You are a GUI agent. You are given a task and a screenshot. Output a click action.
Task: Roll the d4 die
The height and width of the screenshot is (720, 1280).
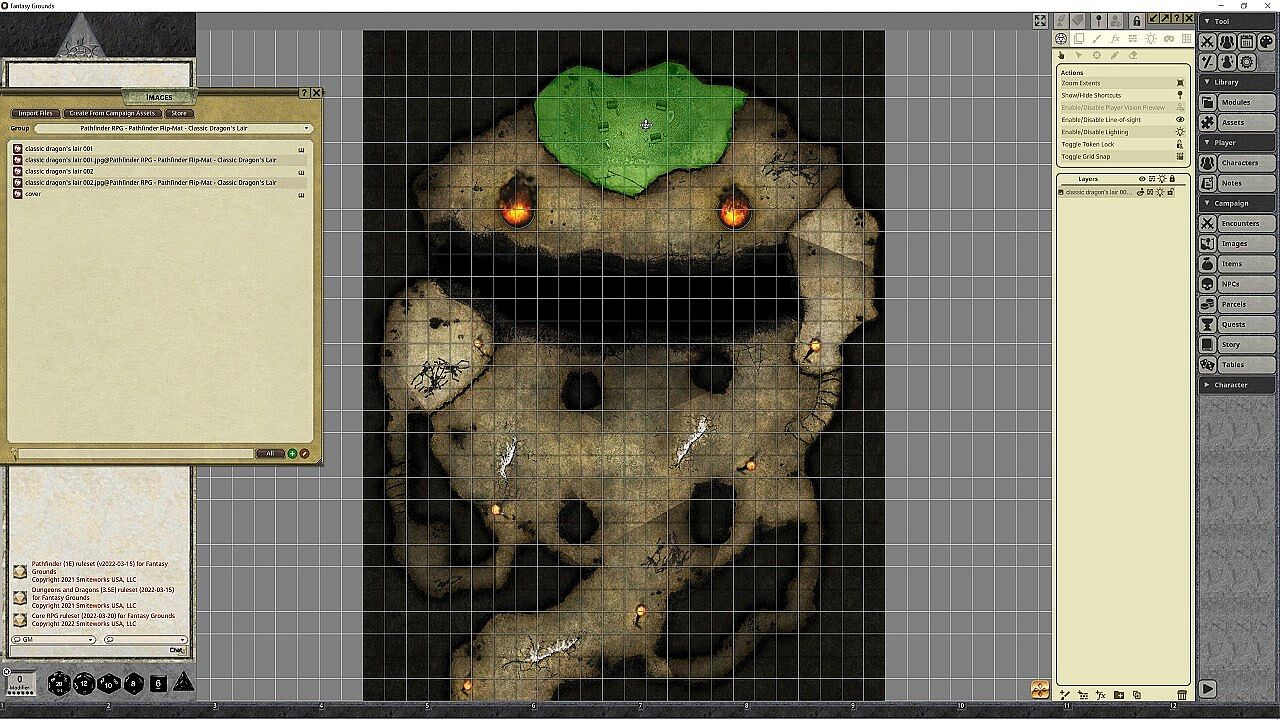[184, 682]
